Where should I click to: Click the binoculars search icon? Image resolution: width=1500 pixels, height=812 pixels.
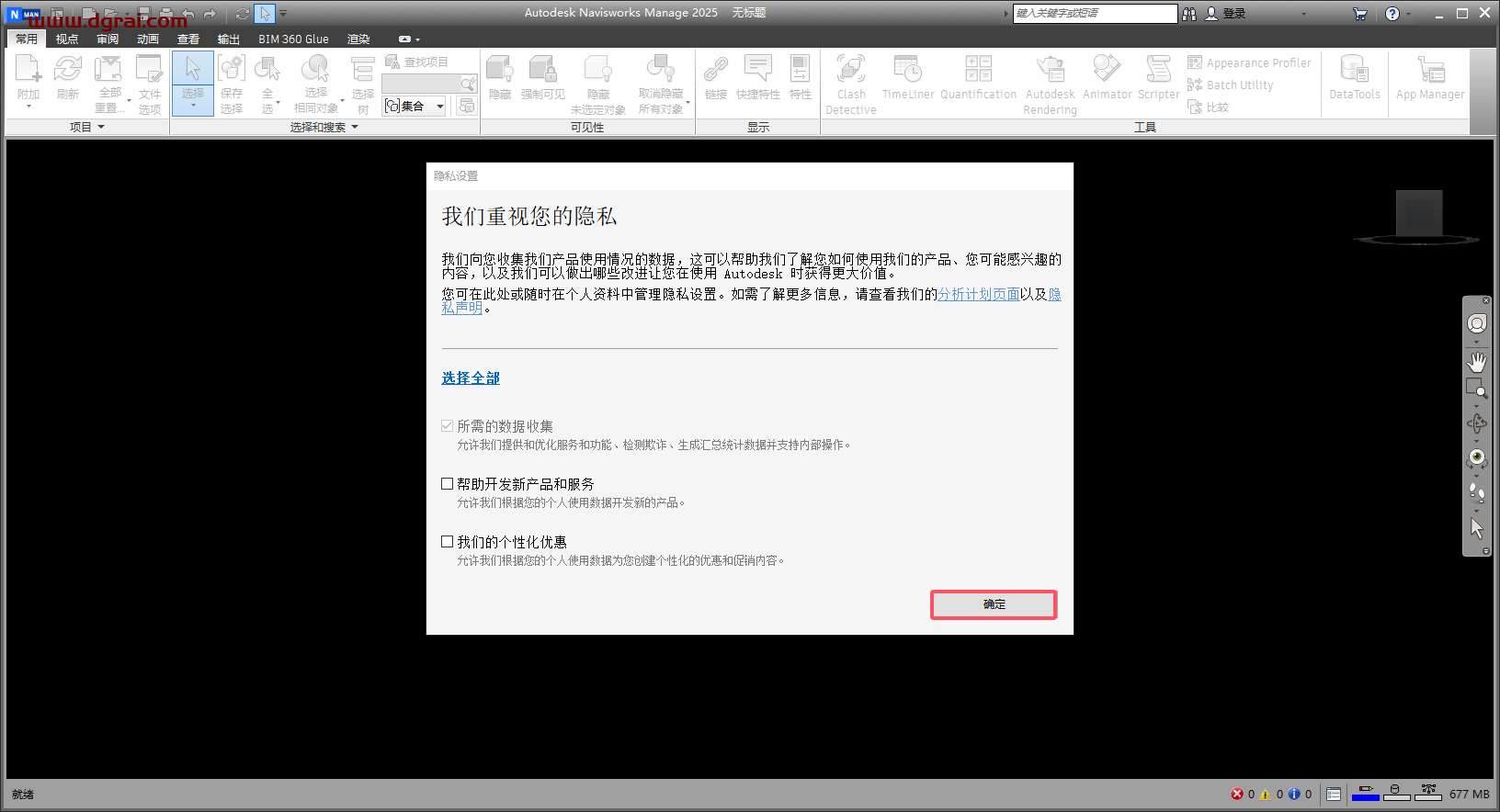(1189, 14)
